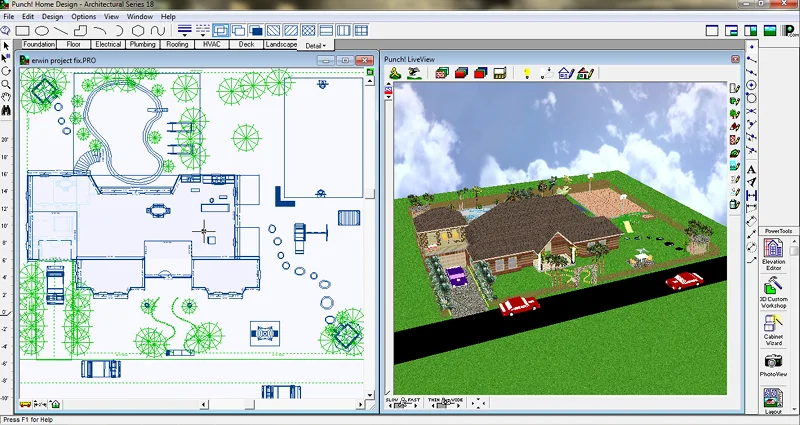
Task: Open the Edit menu
Action: coord(28,16)
